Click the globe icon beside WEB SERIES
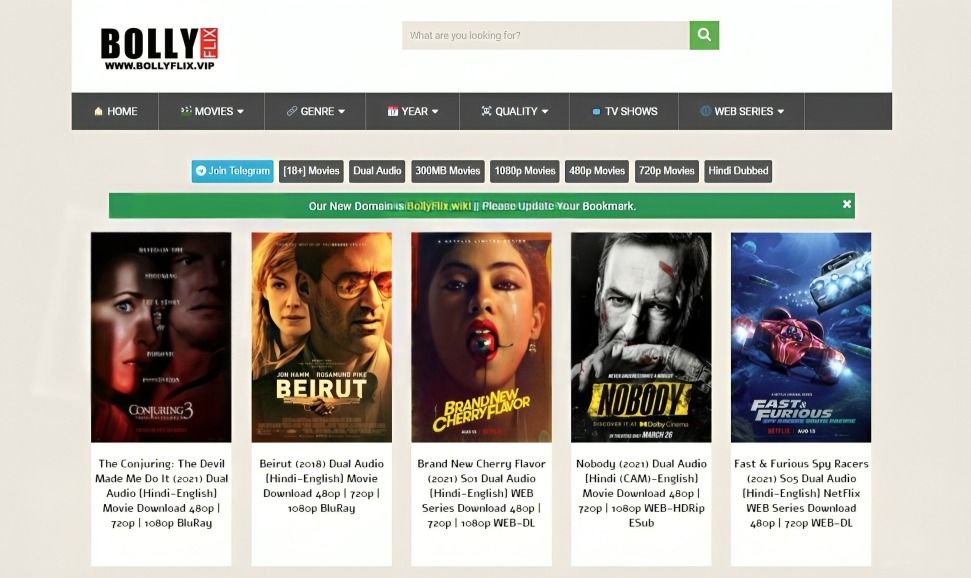Image resolution: width=971 pixels, height=578 pixels. tap(705, 111)
